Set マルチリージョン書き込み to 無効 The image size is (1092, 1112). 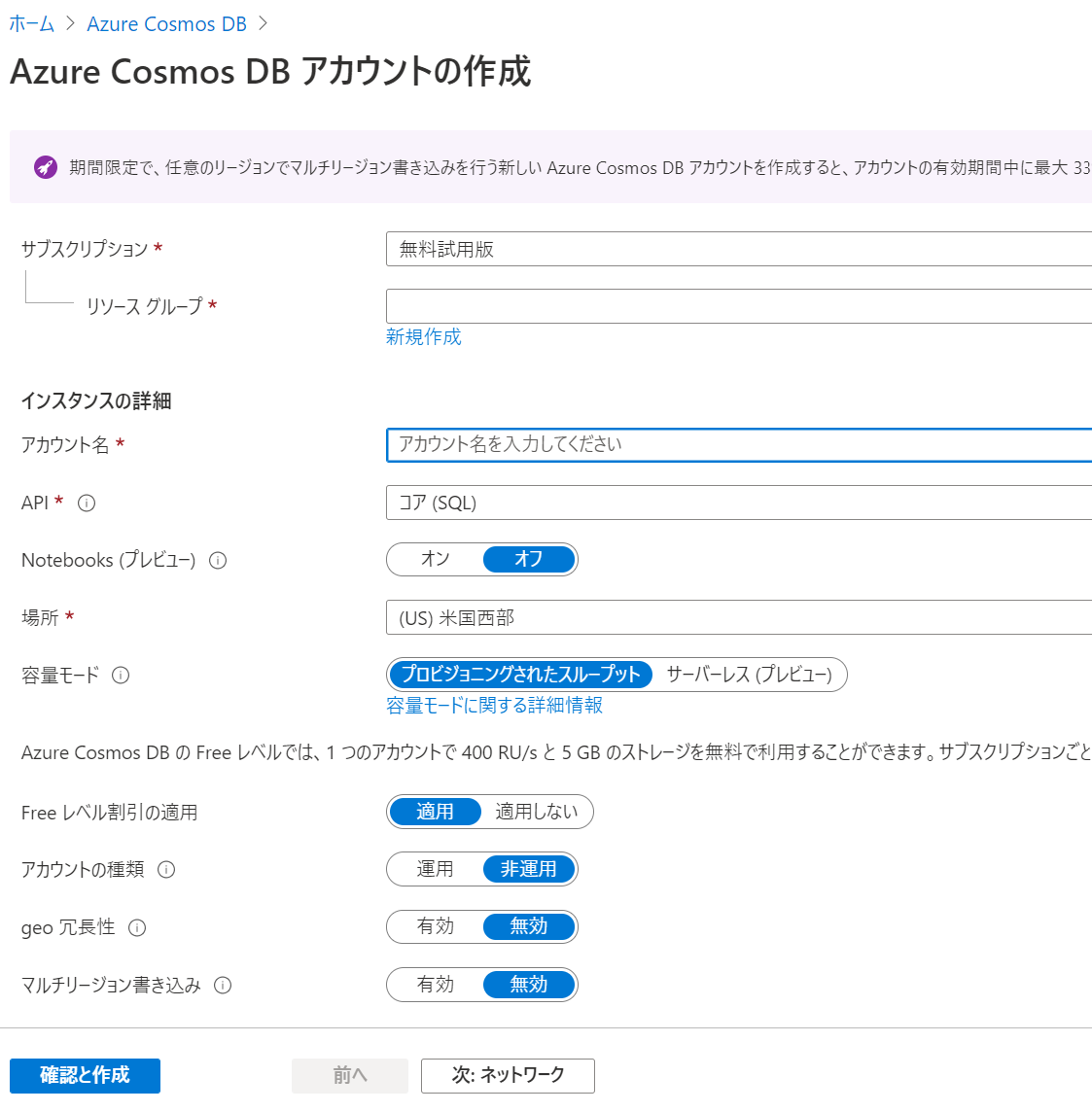[x=529, y=985]
